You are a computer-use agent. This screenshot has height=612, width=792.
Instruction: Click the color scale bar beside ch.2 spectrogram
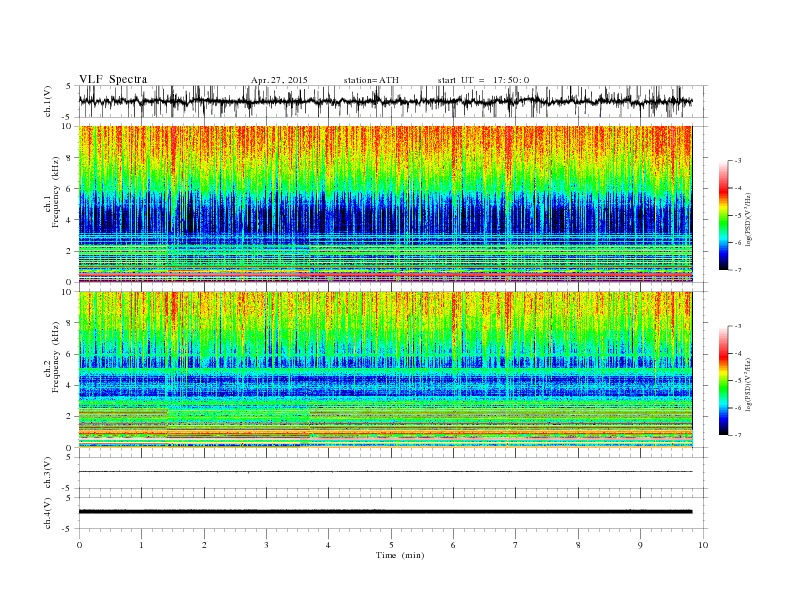point(723,381)
